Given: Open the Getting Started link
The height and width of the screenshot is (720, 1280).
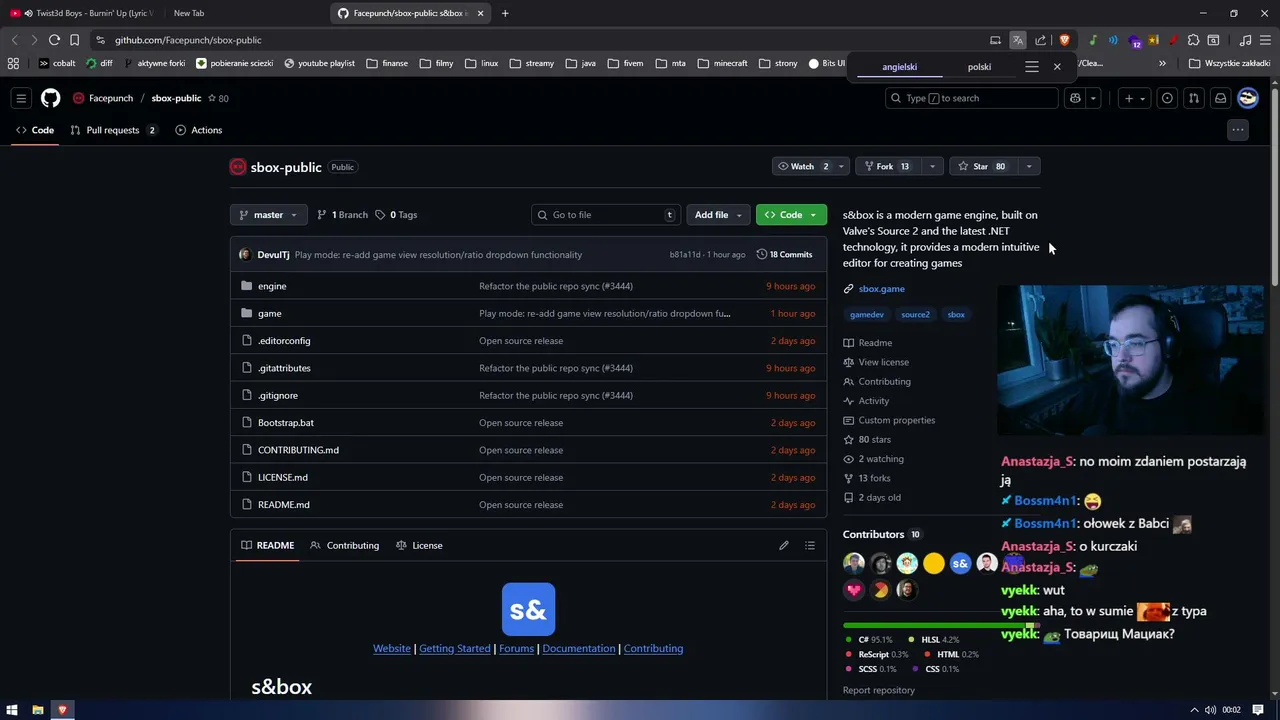Looking at the screenshot, I should coord(454,648).
